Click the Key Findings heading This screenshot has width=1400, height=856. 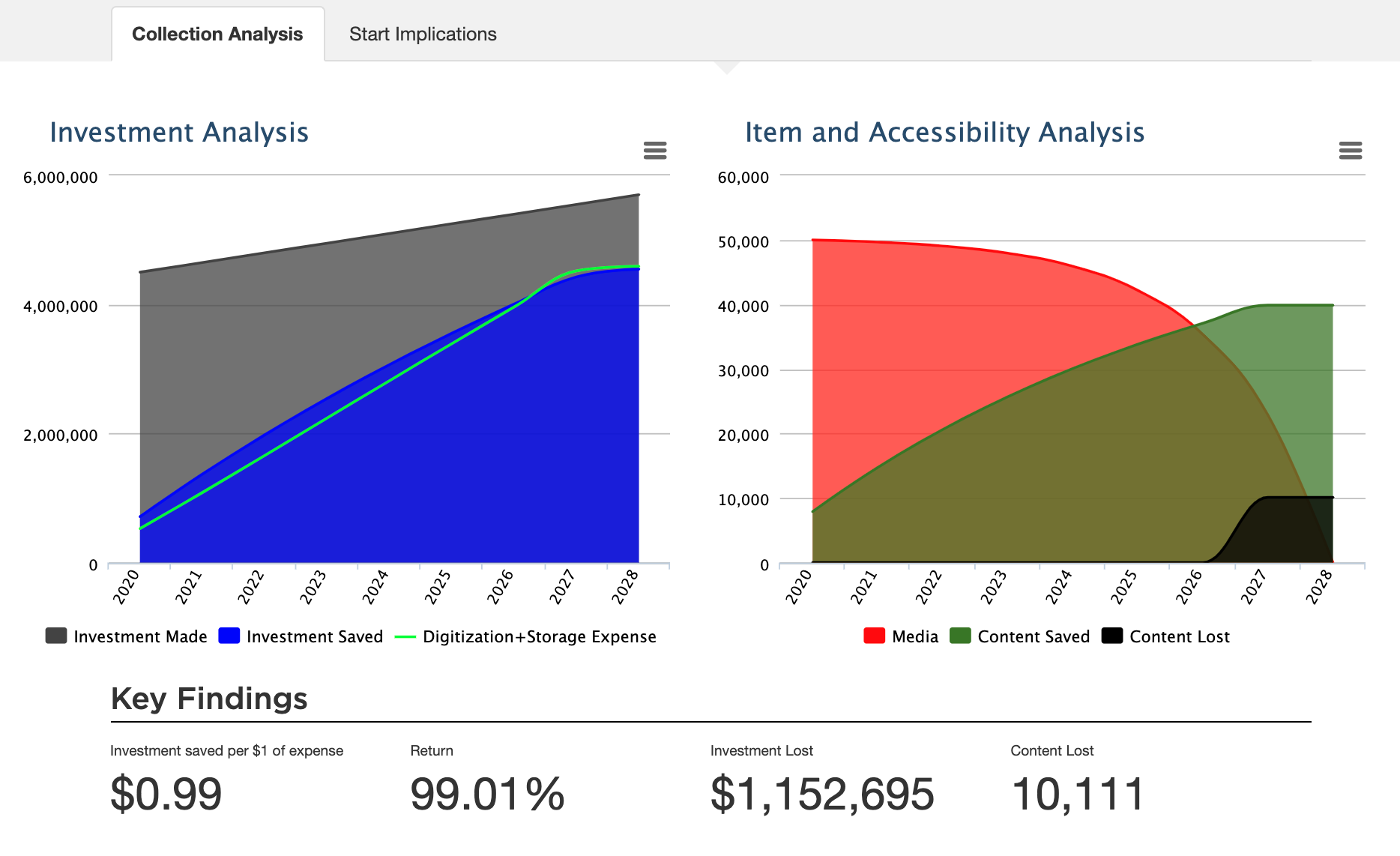click(x=209, y=699)
